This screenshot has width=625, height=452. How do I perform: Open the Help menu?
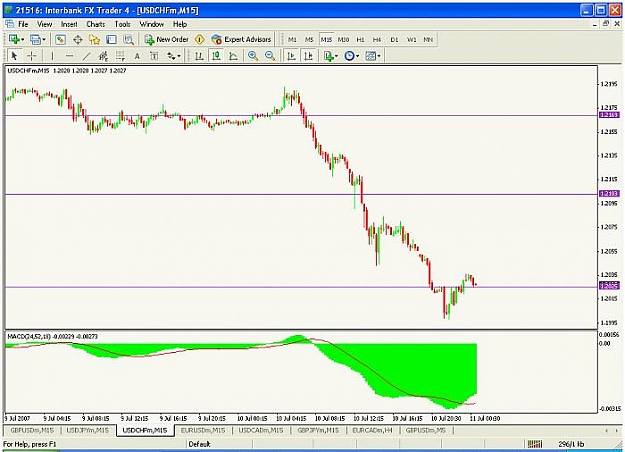(x=180, y=24)
